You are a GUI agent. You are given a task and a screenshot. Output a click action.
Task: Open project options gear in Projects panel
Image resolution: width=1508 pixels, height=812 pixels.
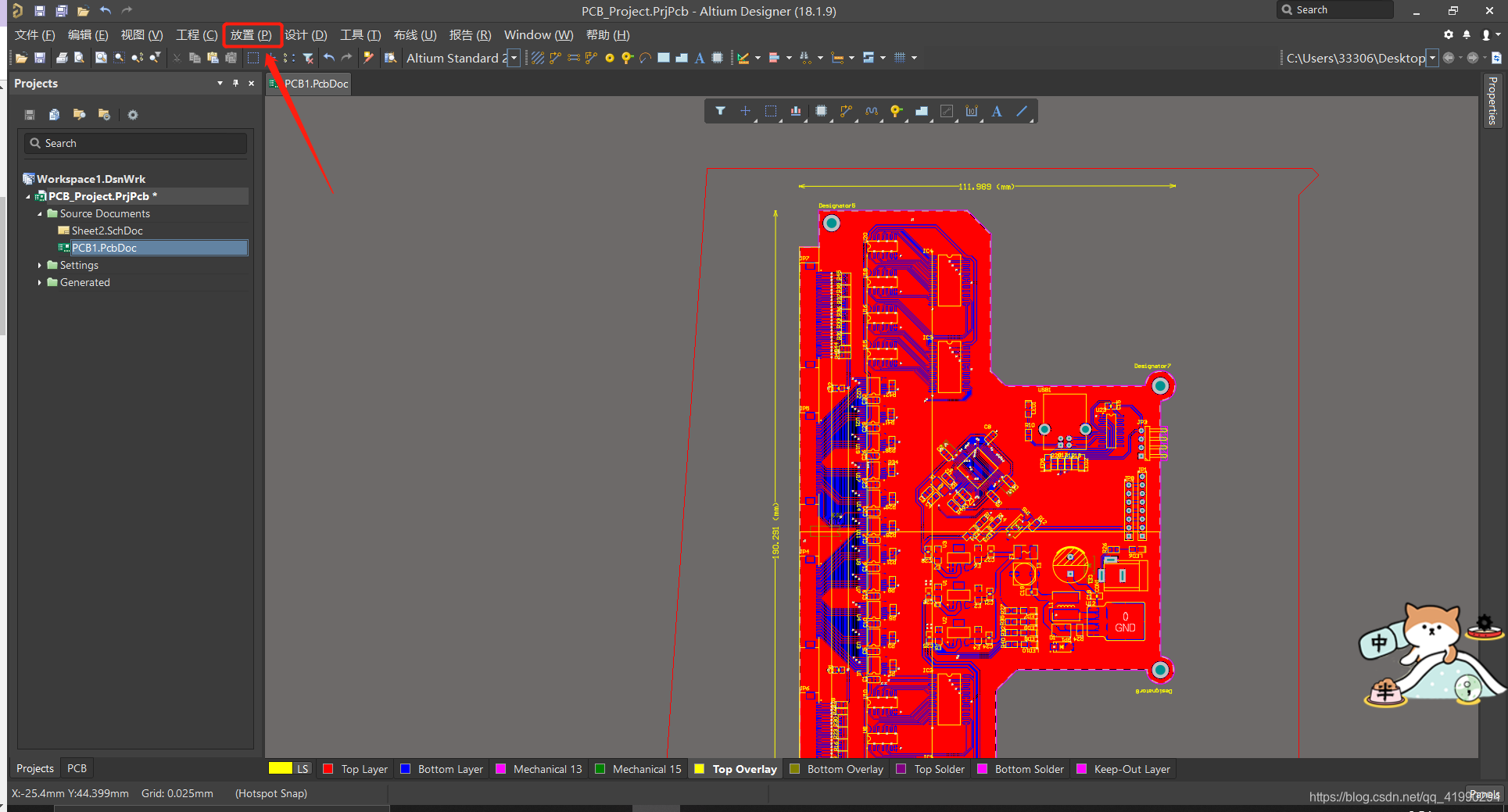pyautogui.click(x=133, y=115)
